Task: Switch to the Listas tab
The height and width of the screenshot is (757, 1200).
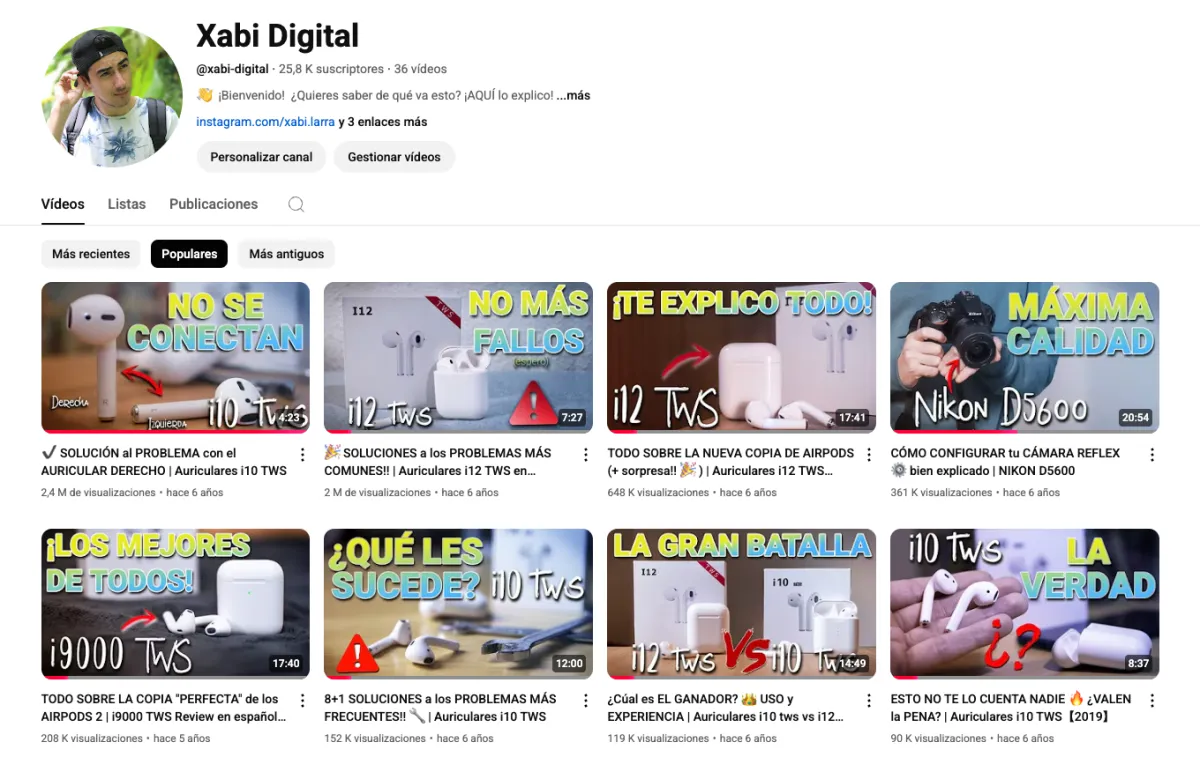Action: pyautogui.click(x=127, y=204)
